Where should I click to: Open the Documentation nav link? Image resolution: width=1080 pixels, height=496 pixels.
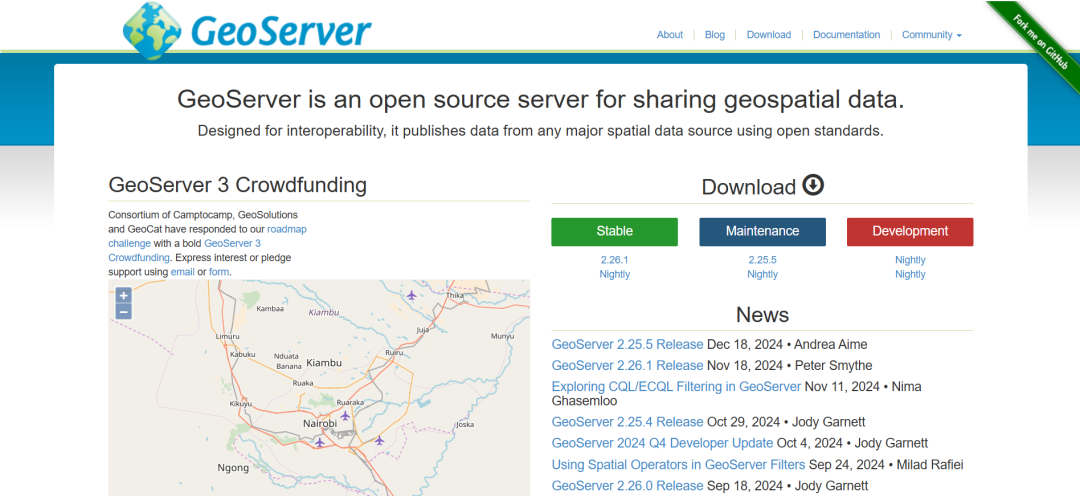[847, 34]
